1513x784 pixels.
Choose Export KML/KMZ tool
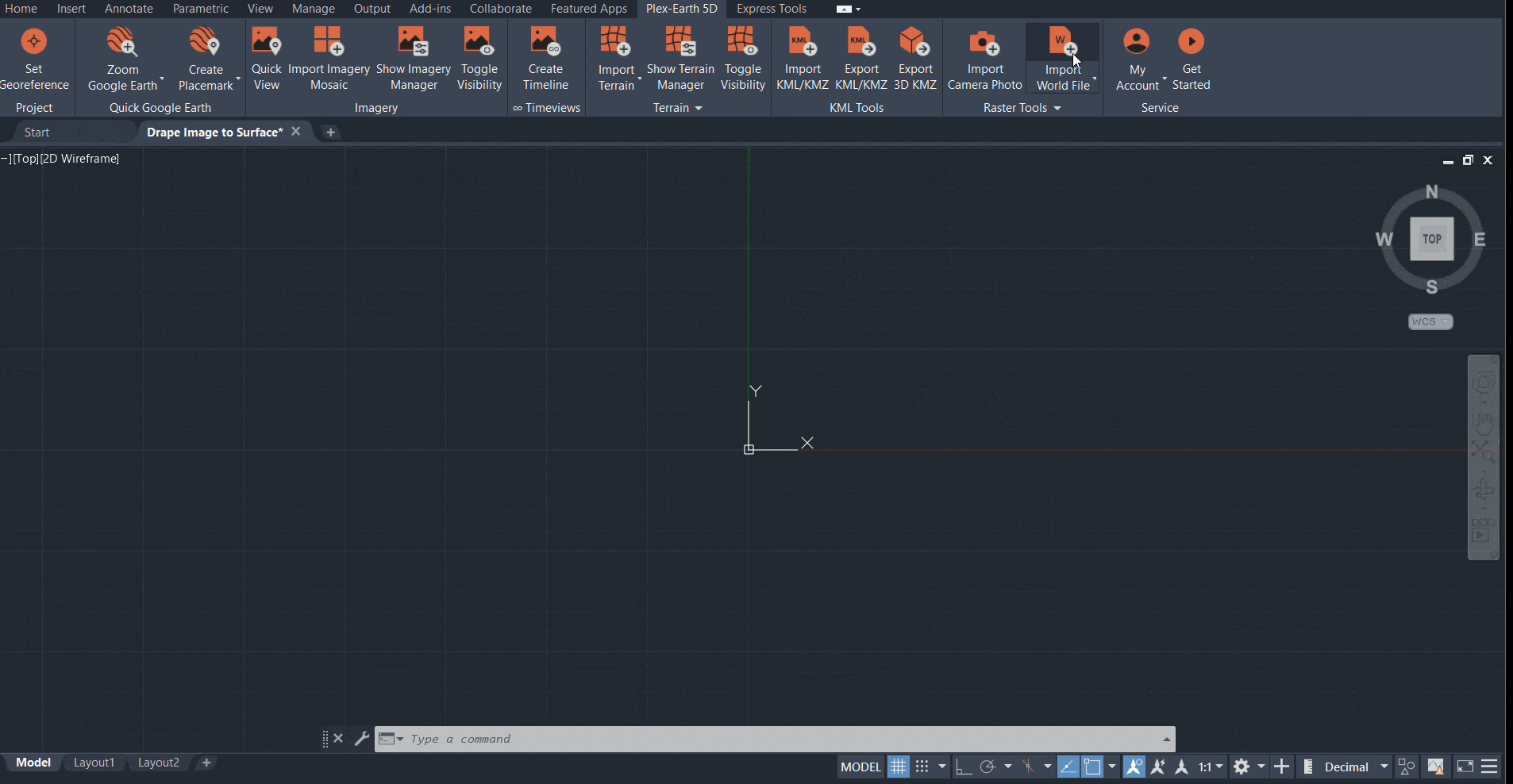tap(861, 59)
